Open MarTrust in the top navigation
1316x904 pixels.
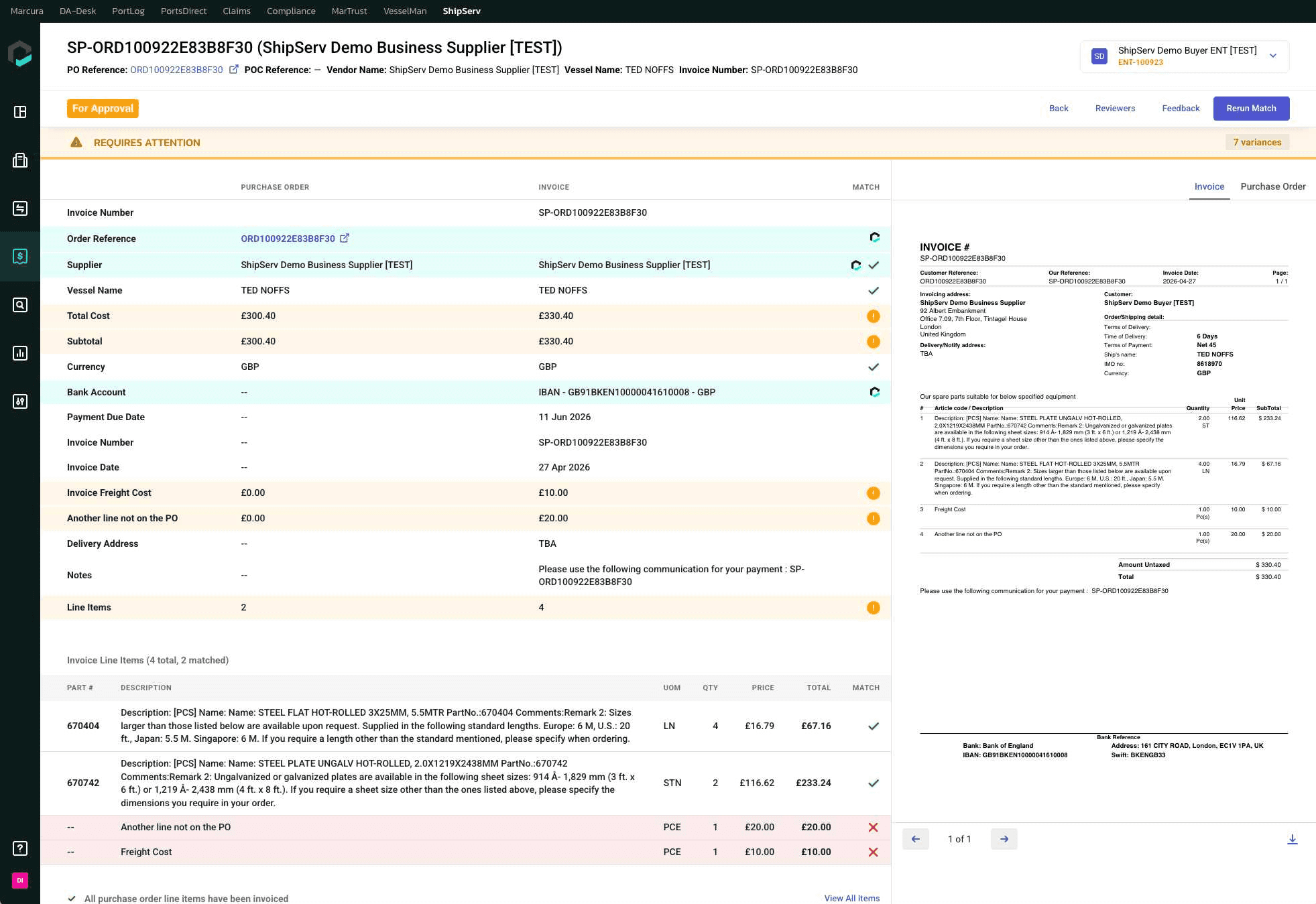click(x=349, y=11)
